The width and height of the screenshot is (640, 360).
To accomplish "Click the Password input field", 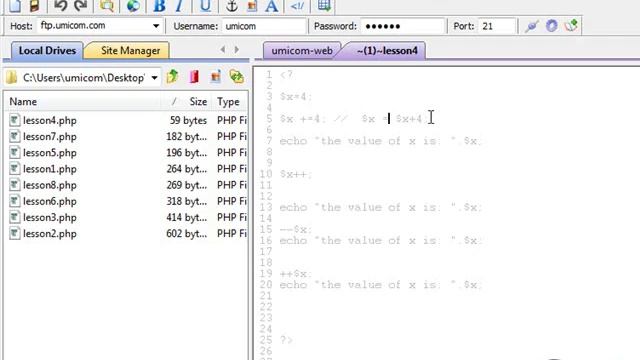I will (402, 26).
